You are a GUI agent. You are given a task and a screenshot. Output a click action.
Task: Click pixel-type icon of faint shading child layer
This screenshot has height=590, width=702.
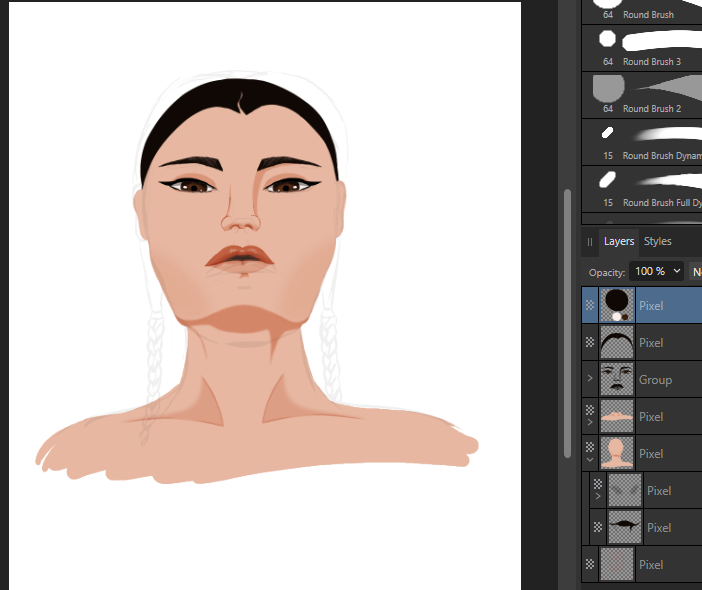[x=598, y=484]
